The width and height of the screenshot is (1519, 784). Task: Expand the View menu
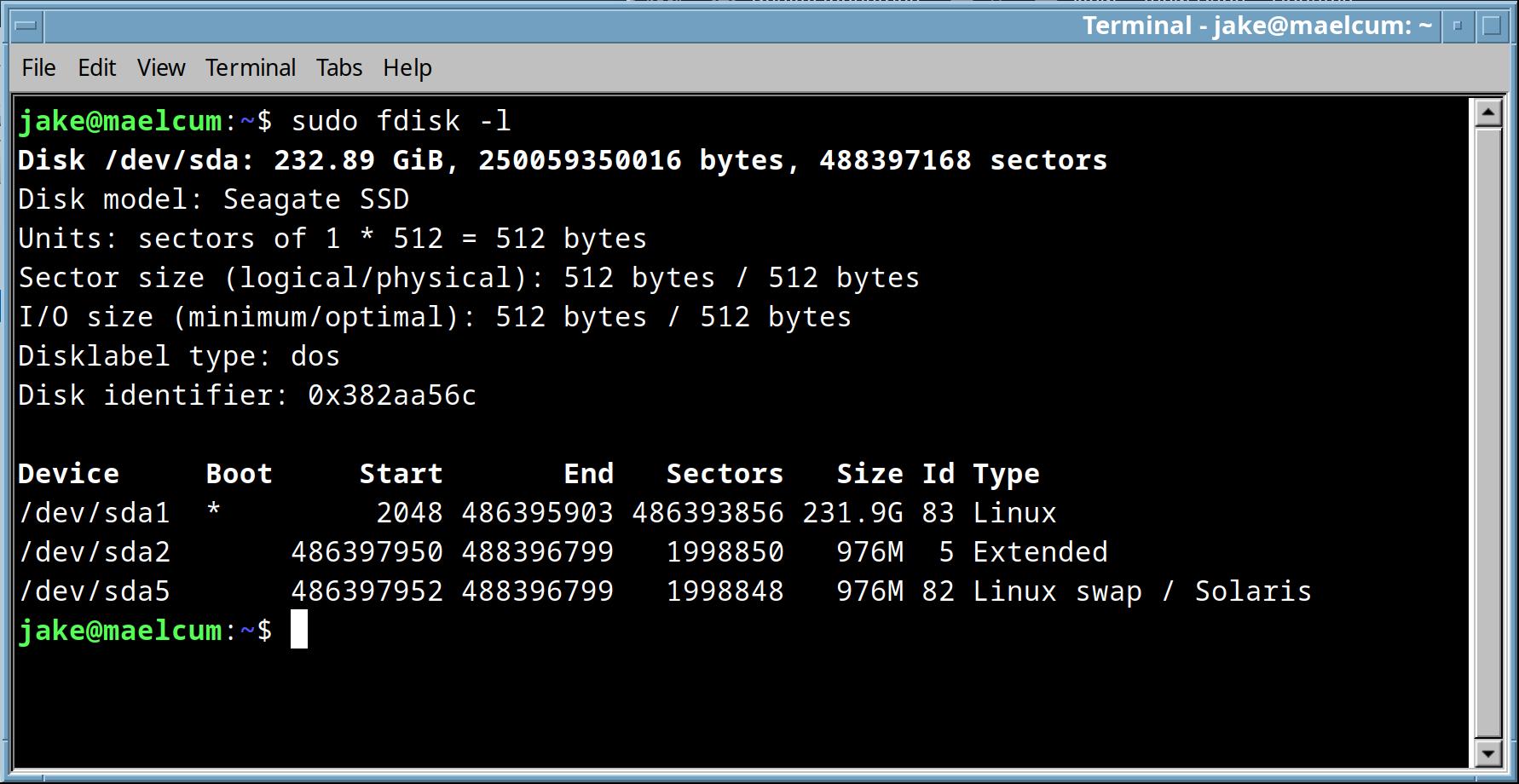160,68
